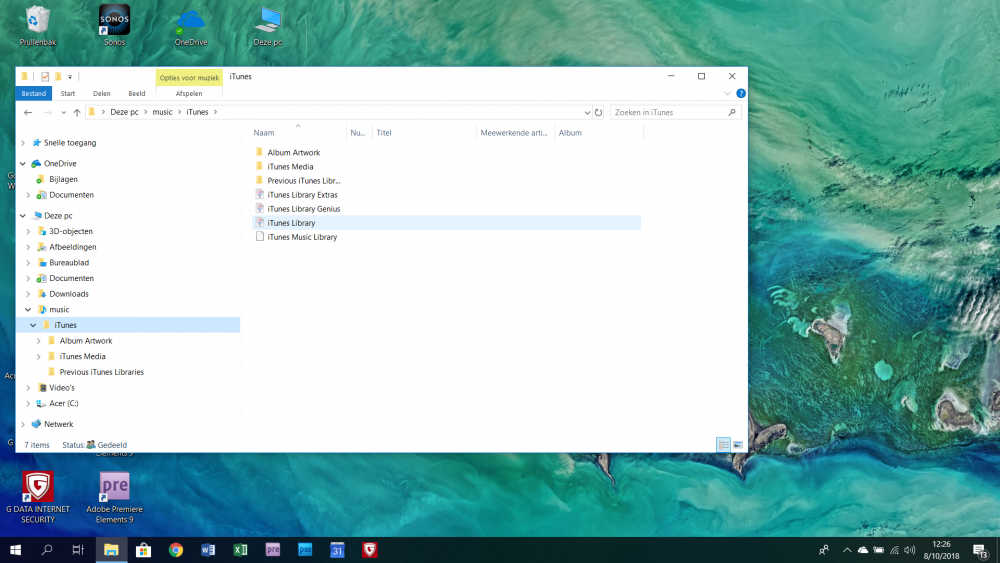1000x563 pixels.
Task: Refresh the iTunes folder view
Action: [x=599, y=113]
